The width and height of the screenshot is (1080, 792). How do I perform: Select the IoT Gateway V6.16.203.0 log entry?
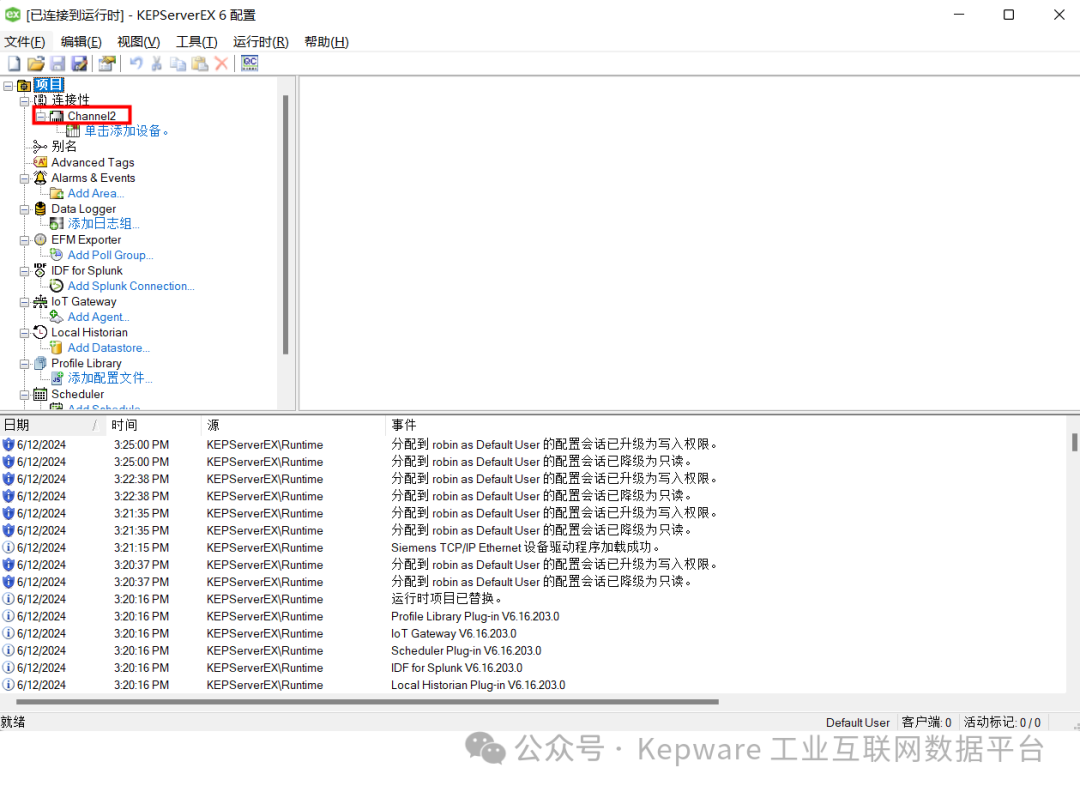tap(534, 634)
